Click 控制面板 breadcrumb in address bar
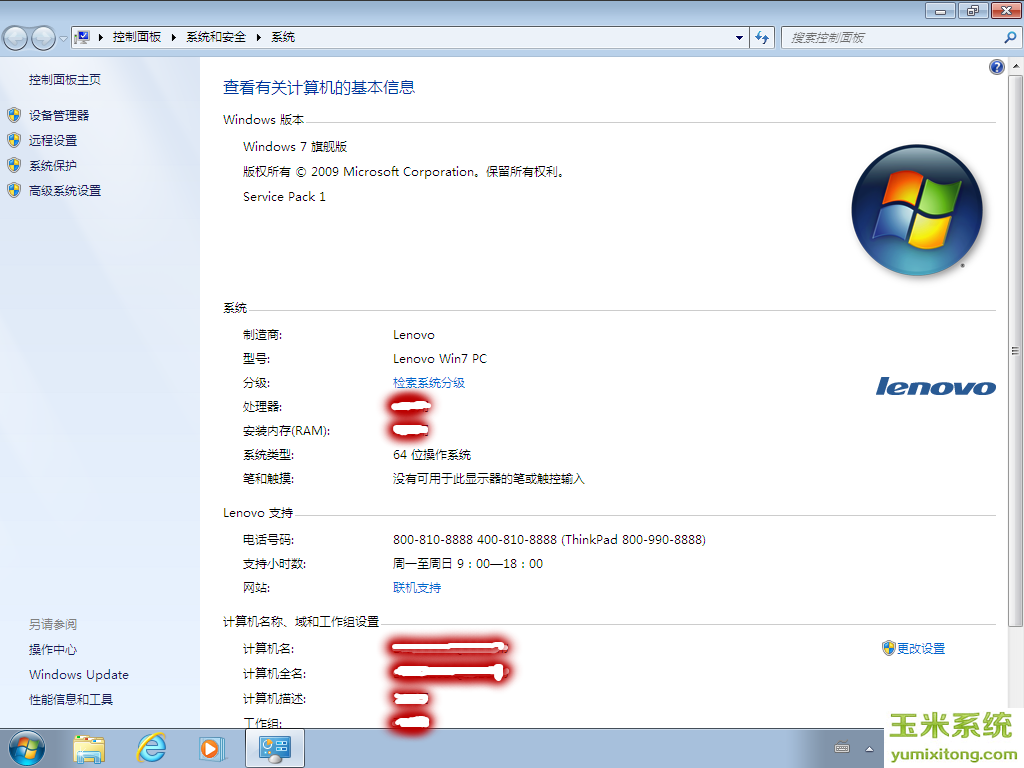The image size is (1024, 768). [x=136, y=37]
